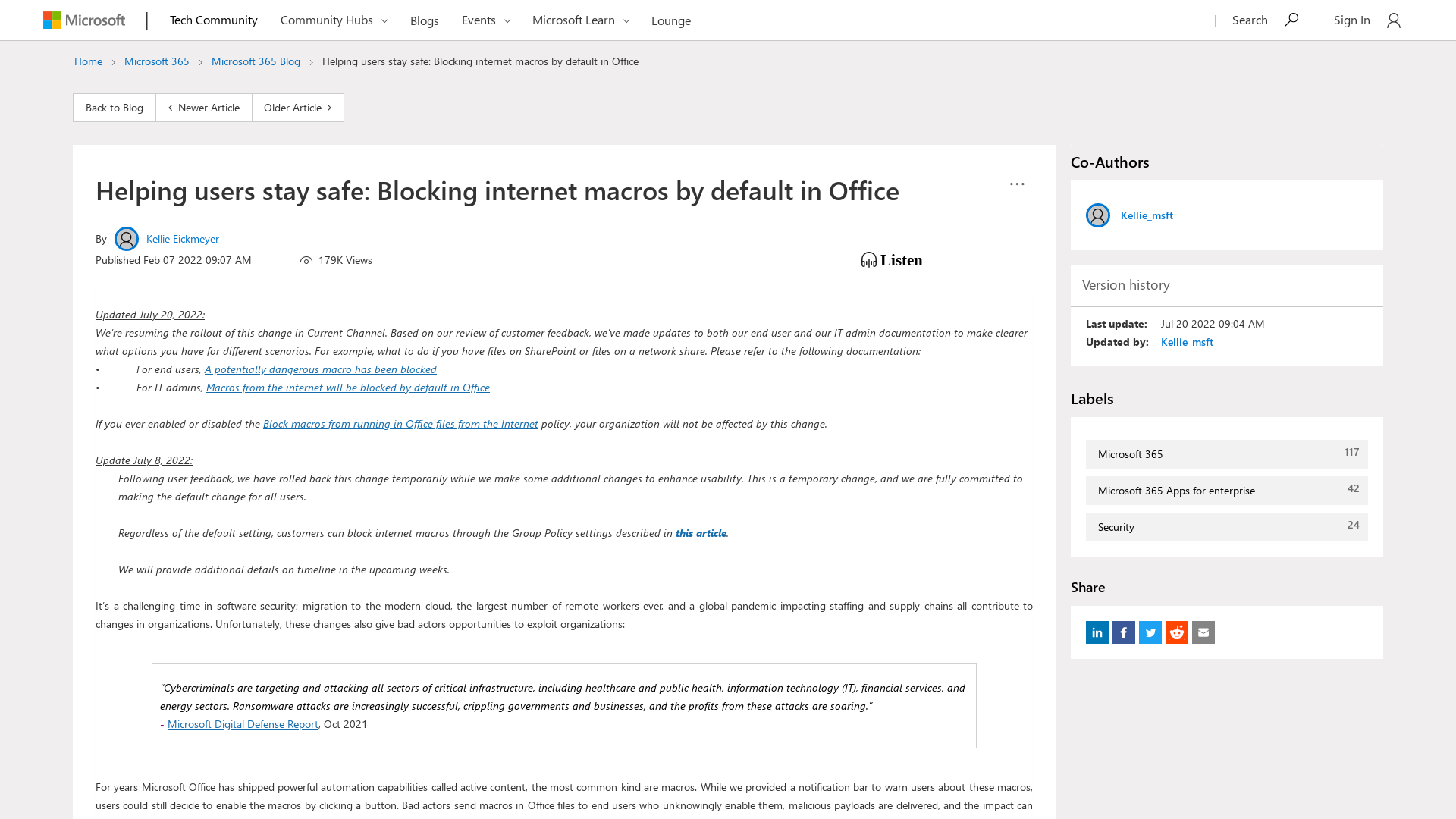The image size is (1456, 819).
Task: Click the Share heading
Action: [1087, 588]
